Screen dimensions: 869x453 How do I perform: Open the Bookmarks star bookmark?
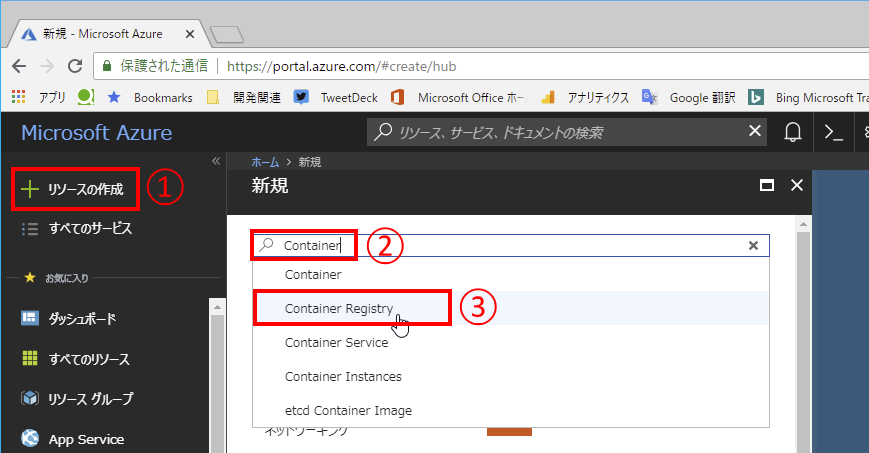(150, 98)
